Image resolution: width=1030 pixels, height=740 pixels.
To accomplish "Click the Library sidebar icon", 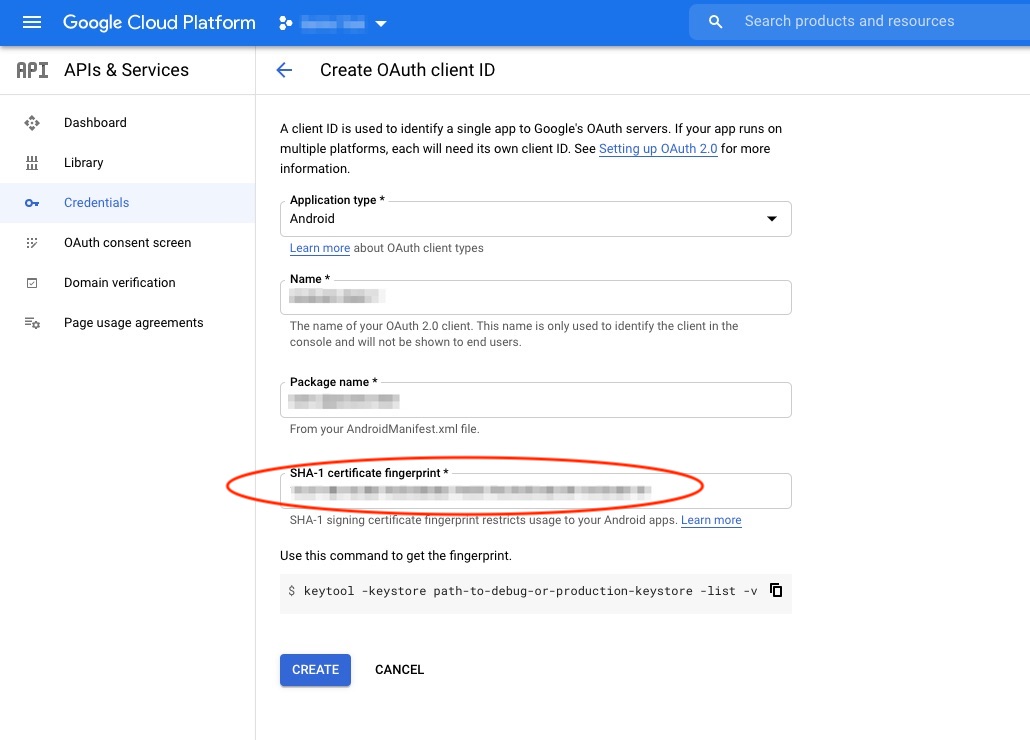I will click(32, 163).
